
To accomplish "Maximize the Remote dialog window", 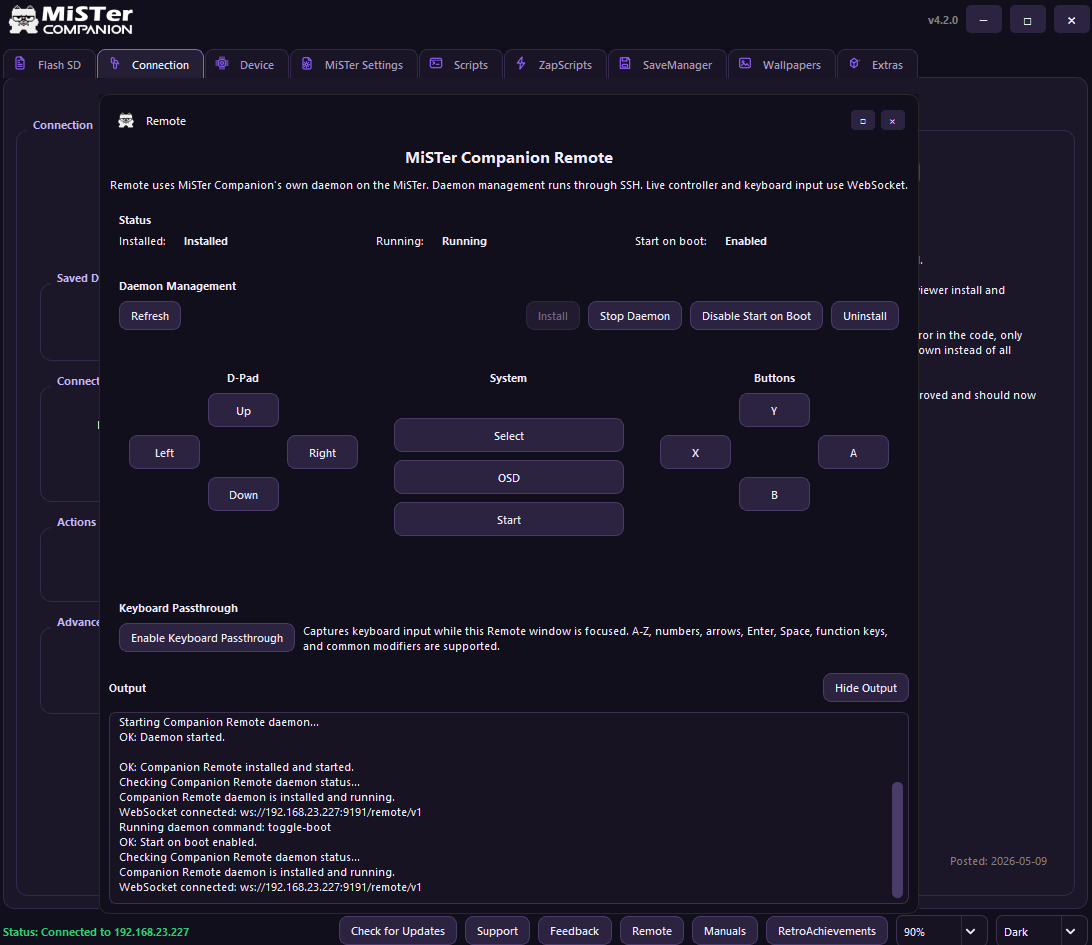I will tap(863, 120).
